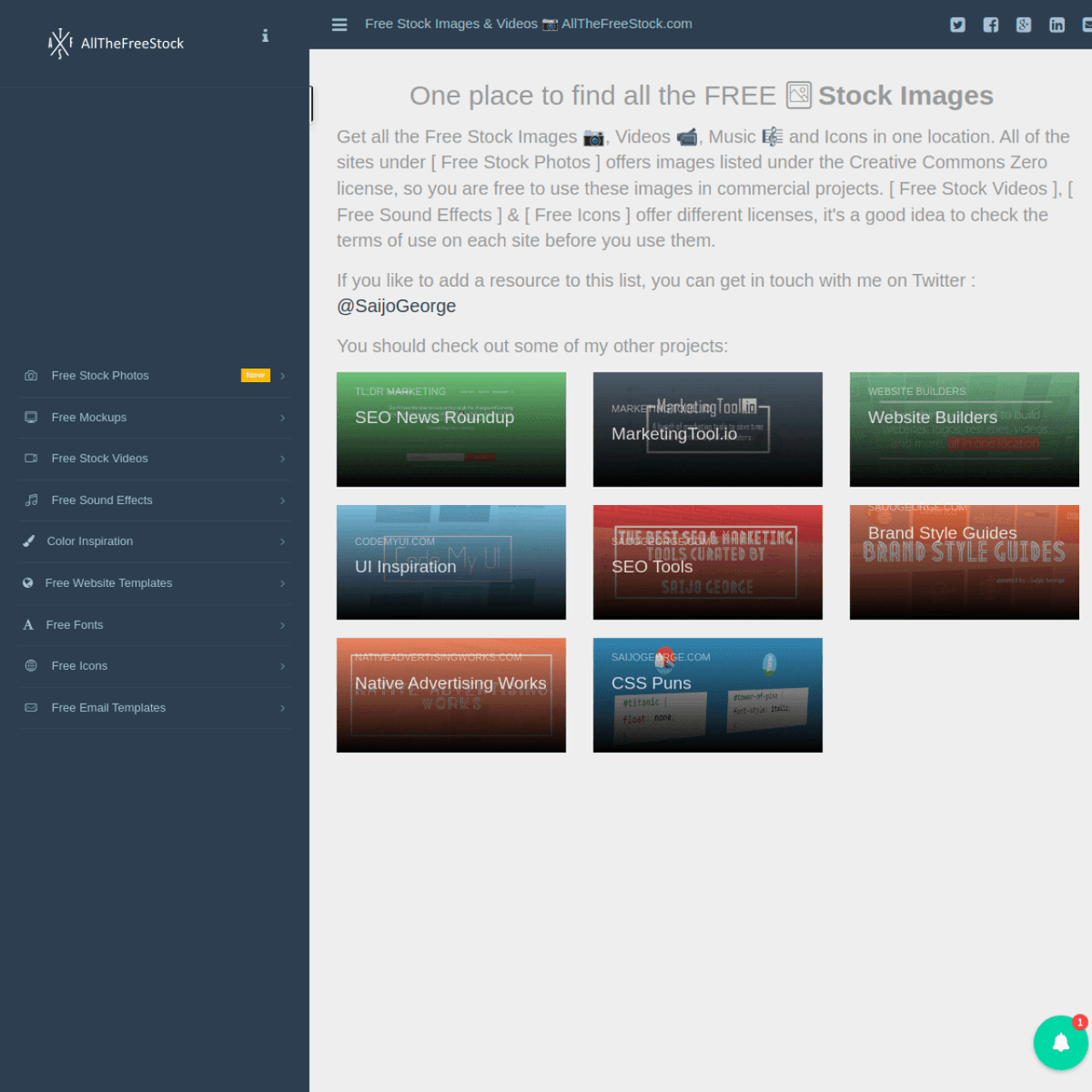Click the Stock Images heading
Image resolution: width=1092 pixels, height=1092 pixels.
905,96
